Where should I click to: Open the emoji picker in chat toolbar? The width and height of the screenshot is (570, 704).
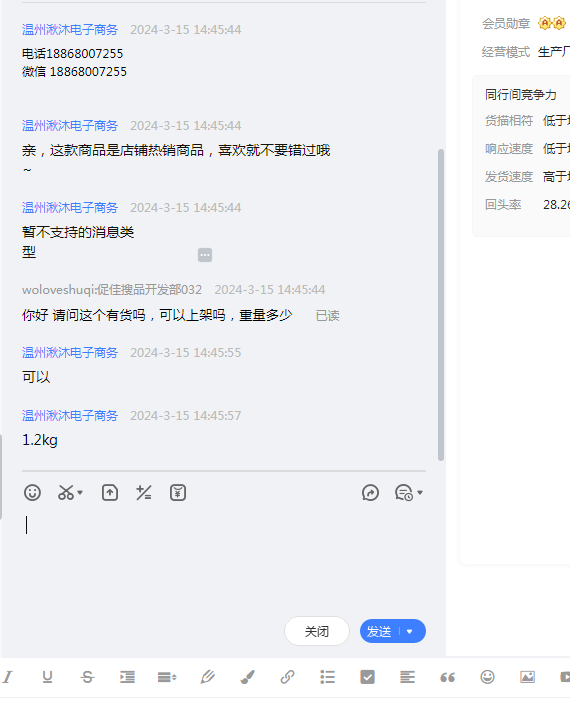[32, 493]
